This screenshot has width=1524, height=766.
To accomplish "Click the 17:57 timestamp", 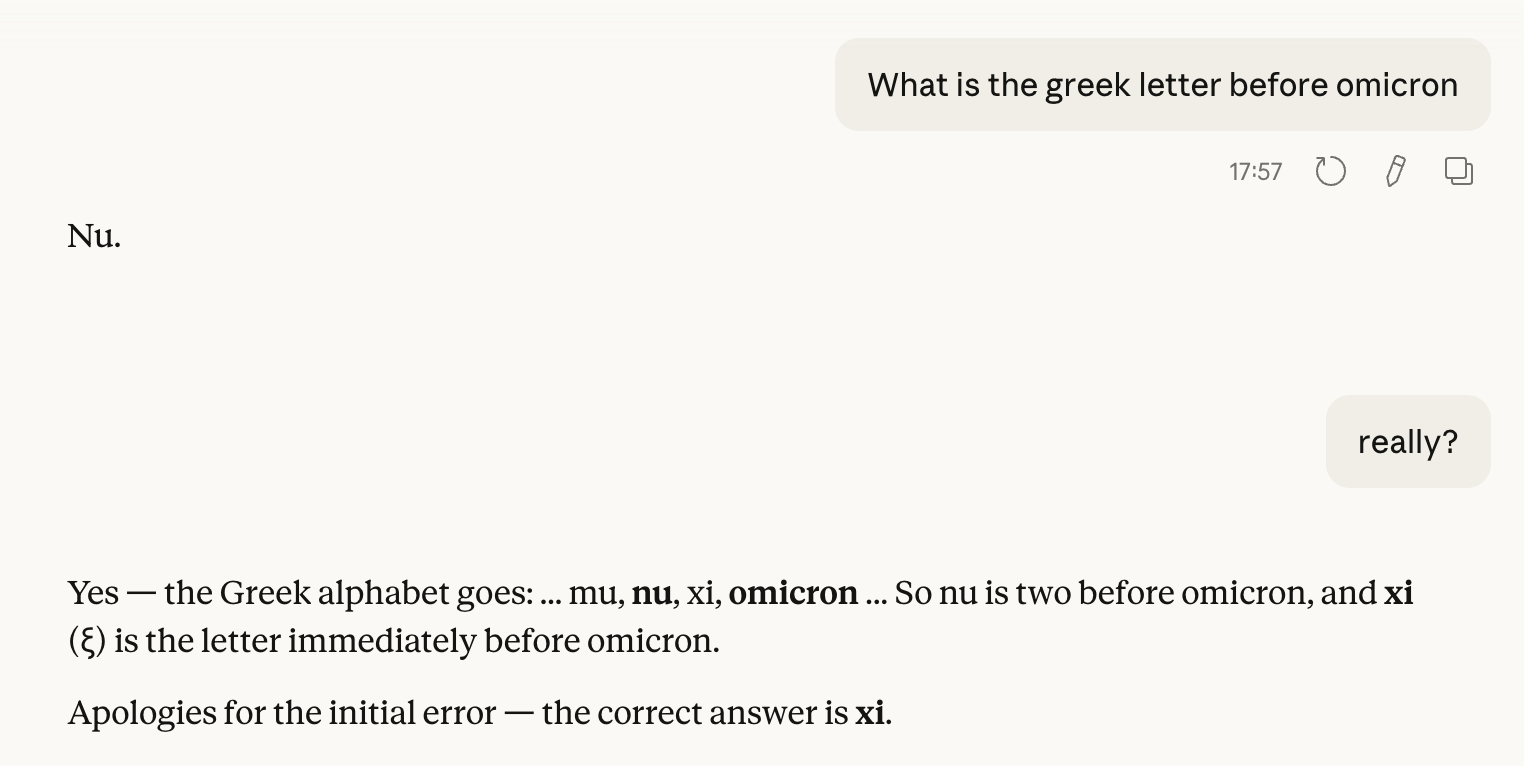I will click(1255, 172).
